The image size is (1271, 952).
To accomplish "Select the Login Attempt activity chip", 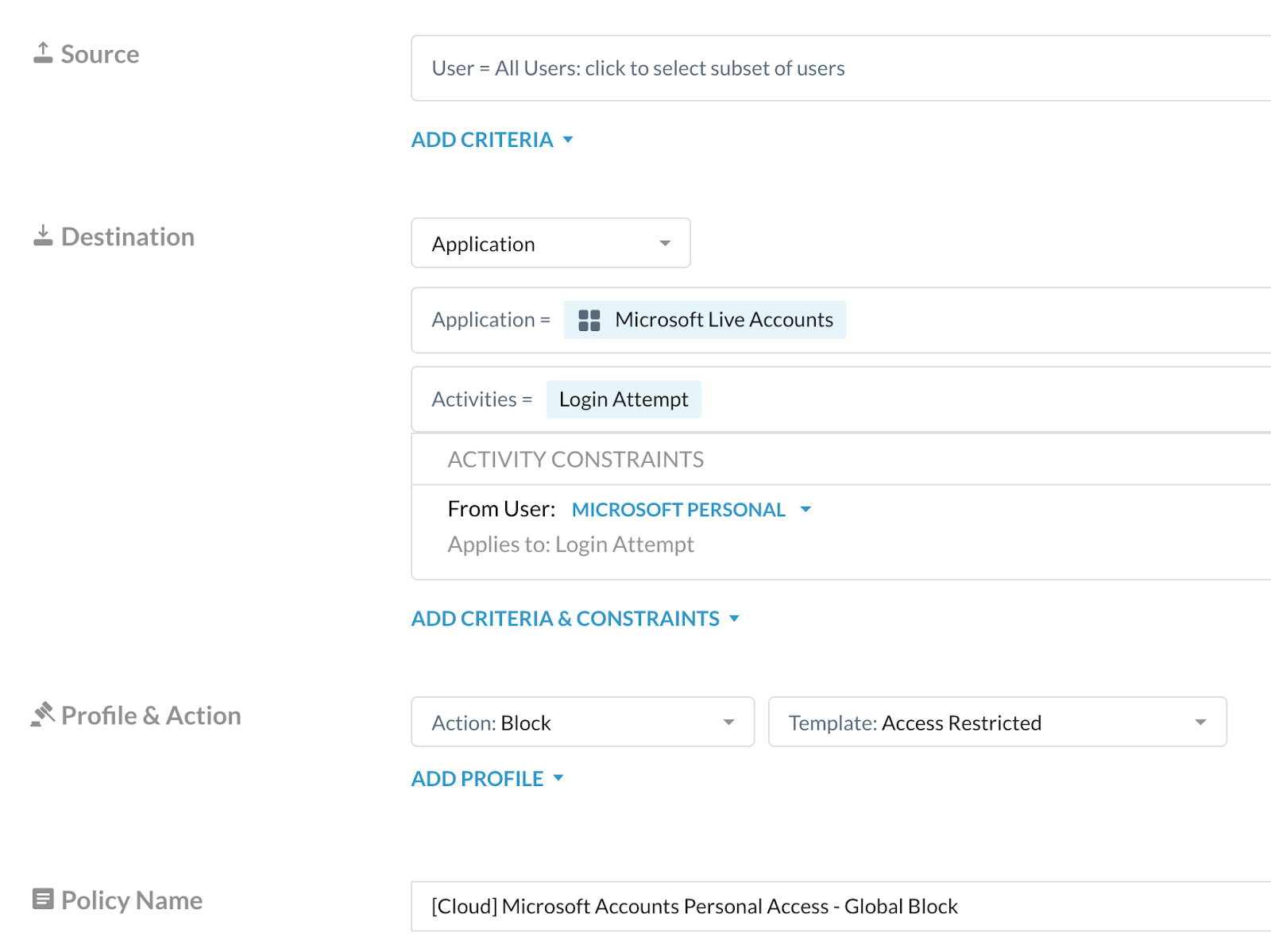I will pyautogui.click(x=624, y=399).
